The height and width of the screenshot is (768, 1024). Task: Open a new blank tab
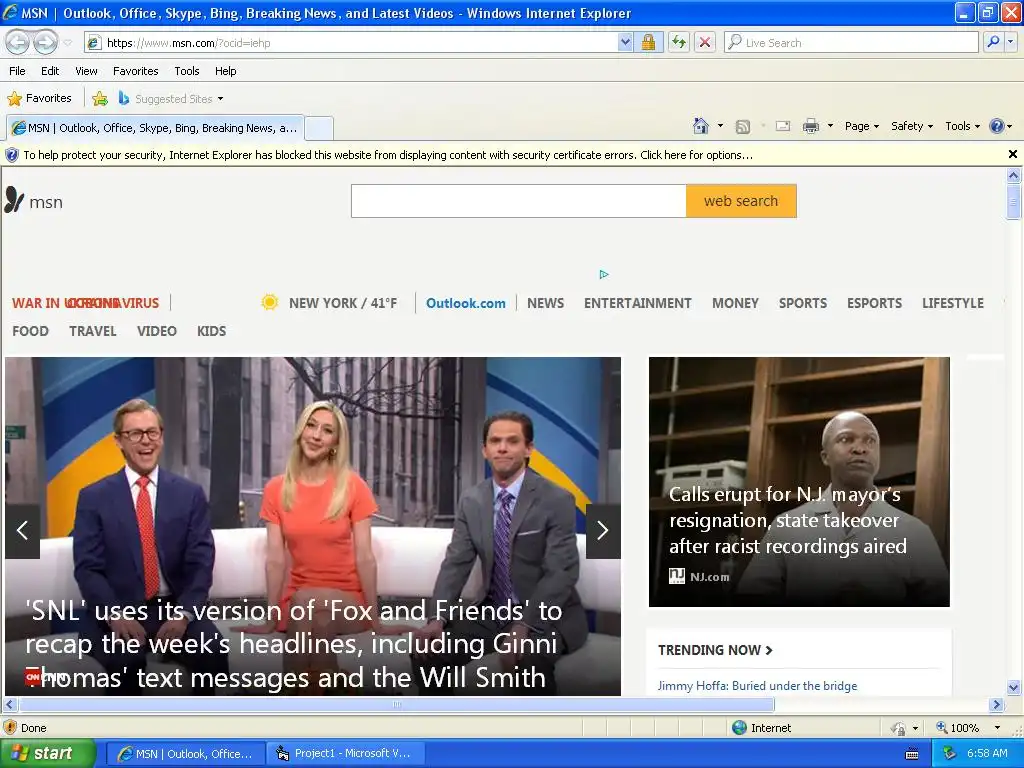point(319,129)
